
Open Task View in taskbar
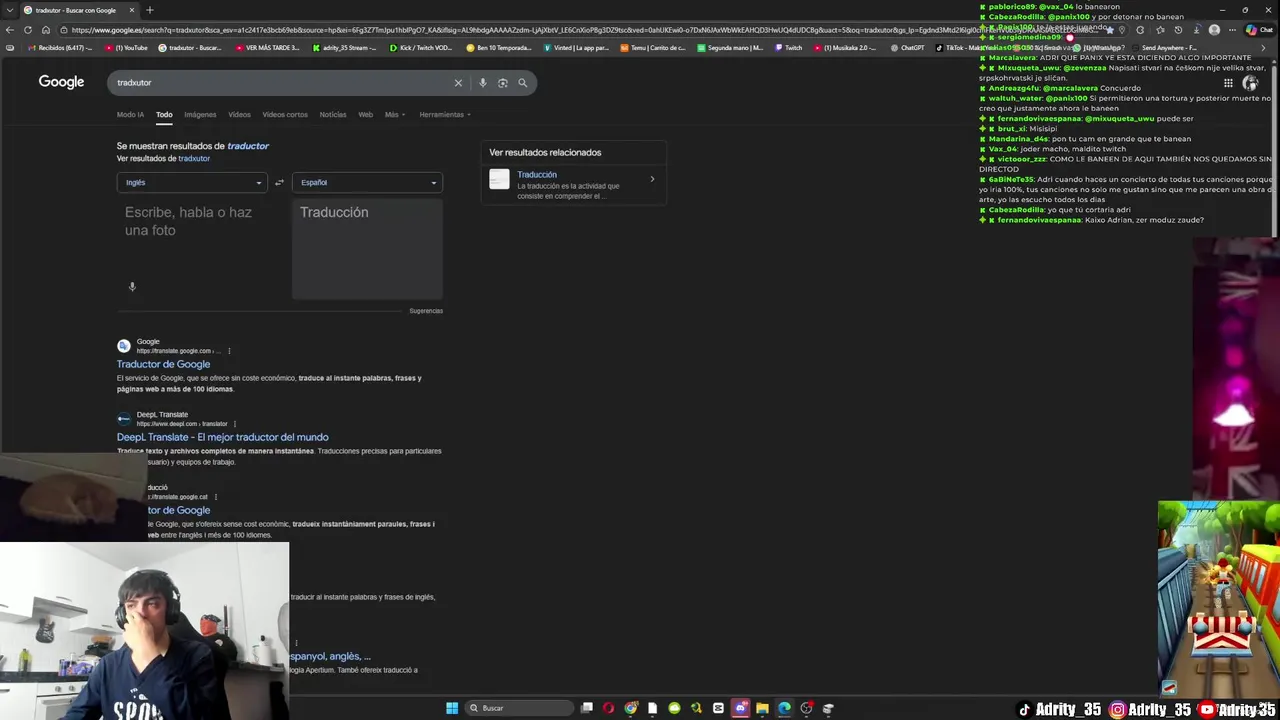[587, 708]
